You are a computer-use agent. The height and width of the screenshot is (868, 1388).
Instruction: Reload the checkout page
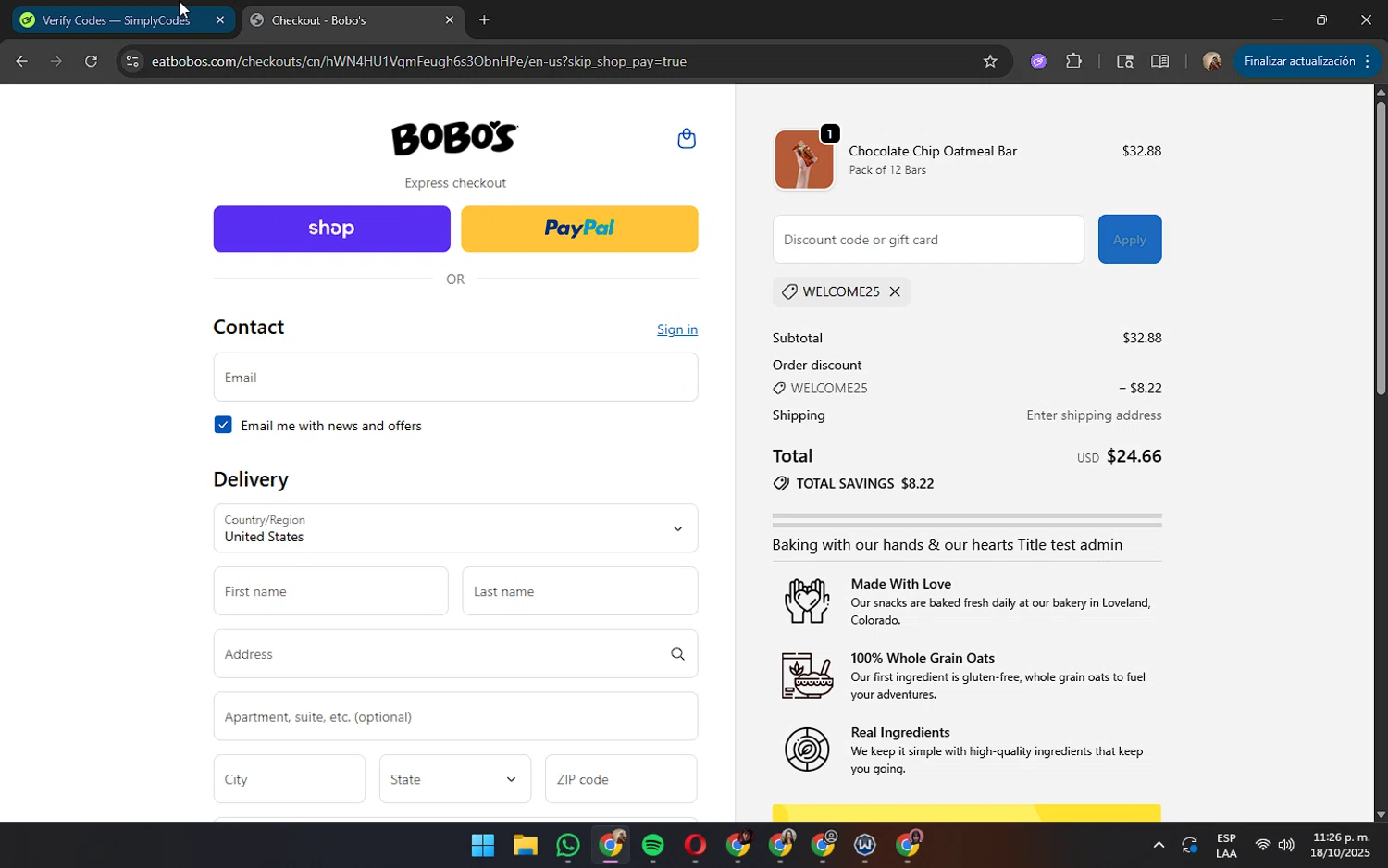click(x=91, y=61)
